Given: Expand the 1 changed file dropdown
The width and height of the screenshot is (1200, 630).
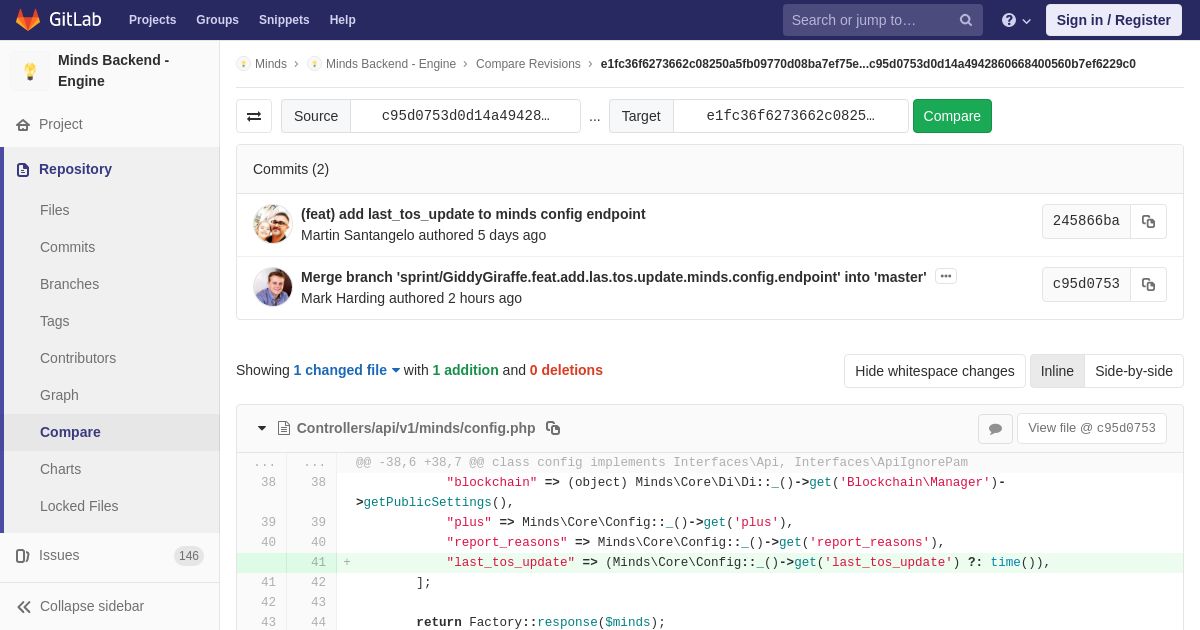Looking at the screenshot, I should [347, 370].
